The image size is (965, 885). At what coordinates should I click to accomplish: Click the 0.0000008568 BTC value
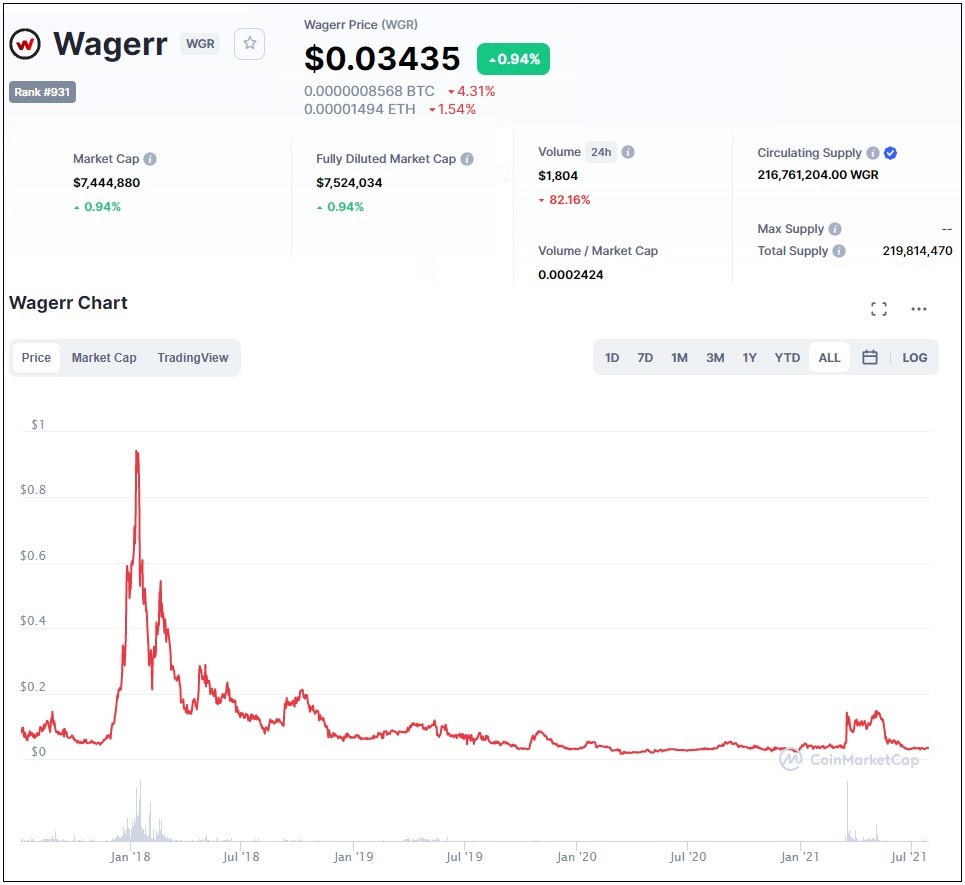(x=369, y=92)
